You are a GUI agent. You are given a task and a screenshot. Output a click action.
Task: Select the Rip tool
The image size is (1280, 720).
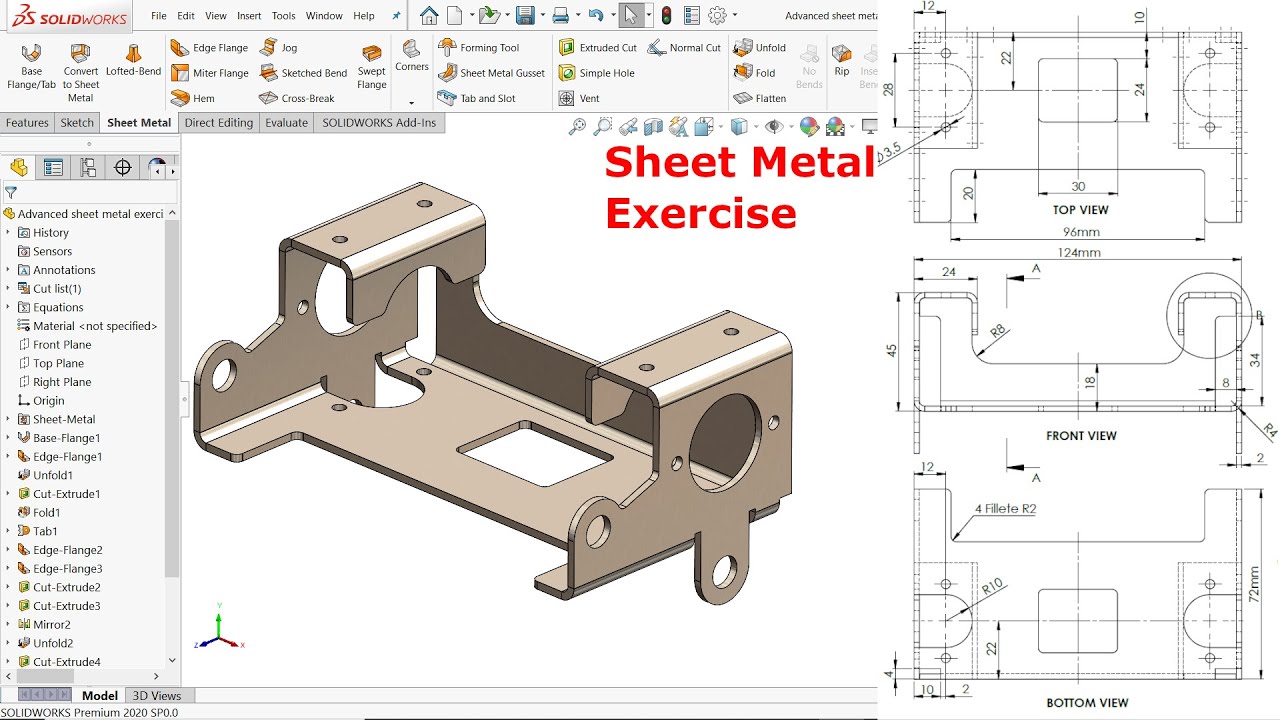coord(842,60)
